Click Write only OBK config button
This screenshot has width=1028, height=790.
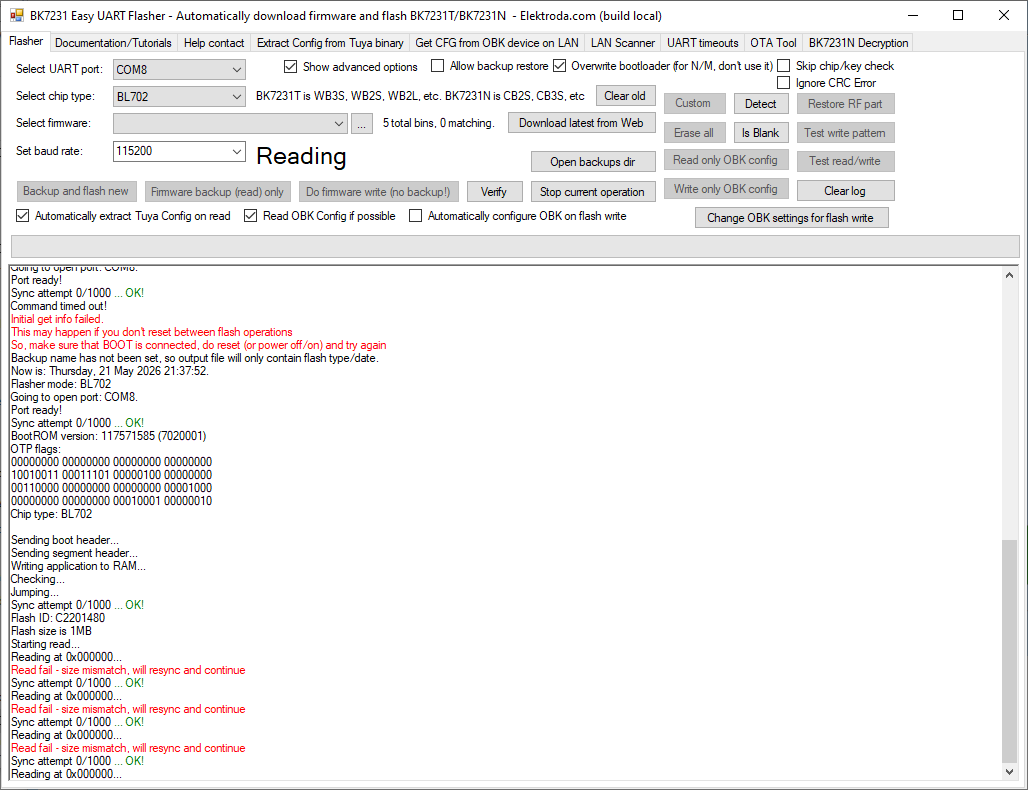[725, 189]
